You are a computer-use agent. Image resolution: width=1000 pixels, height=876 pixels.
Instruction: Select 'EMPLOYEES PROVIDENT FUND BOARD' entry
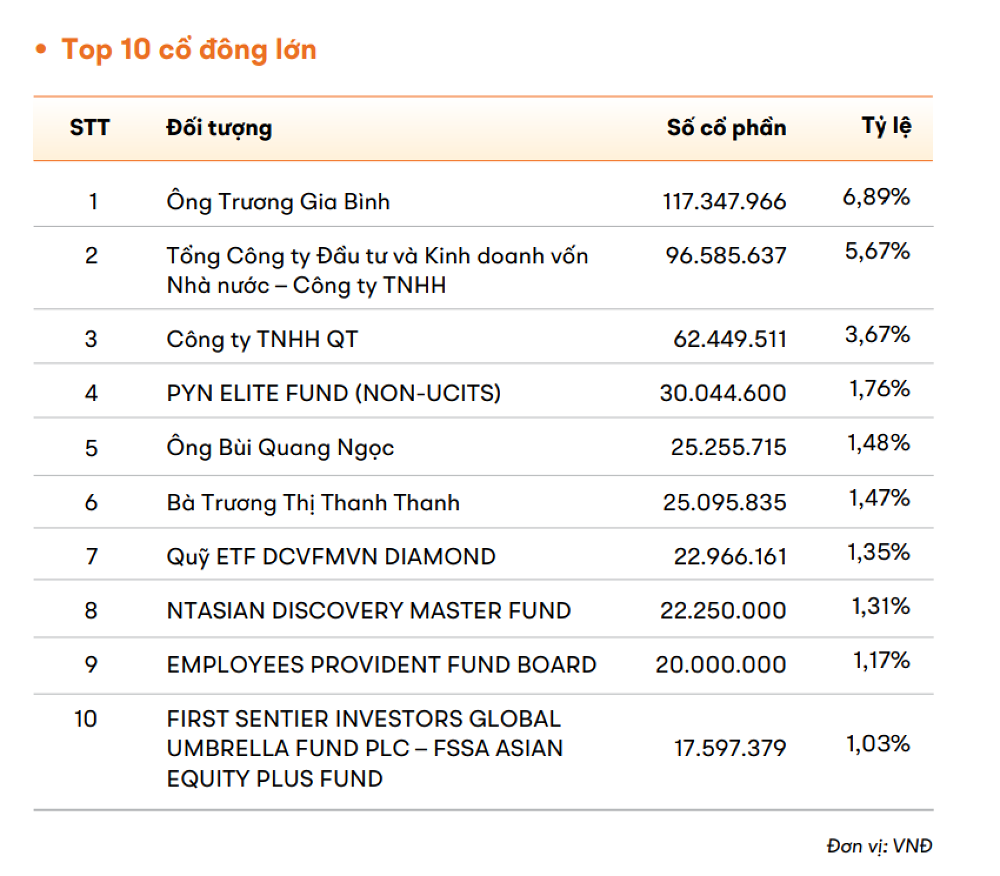click(381, 665)
